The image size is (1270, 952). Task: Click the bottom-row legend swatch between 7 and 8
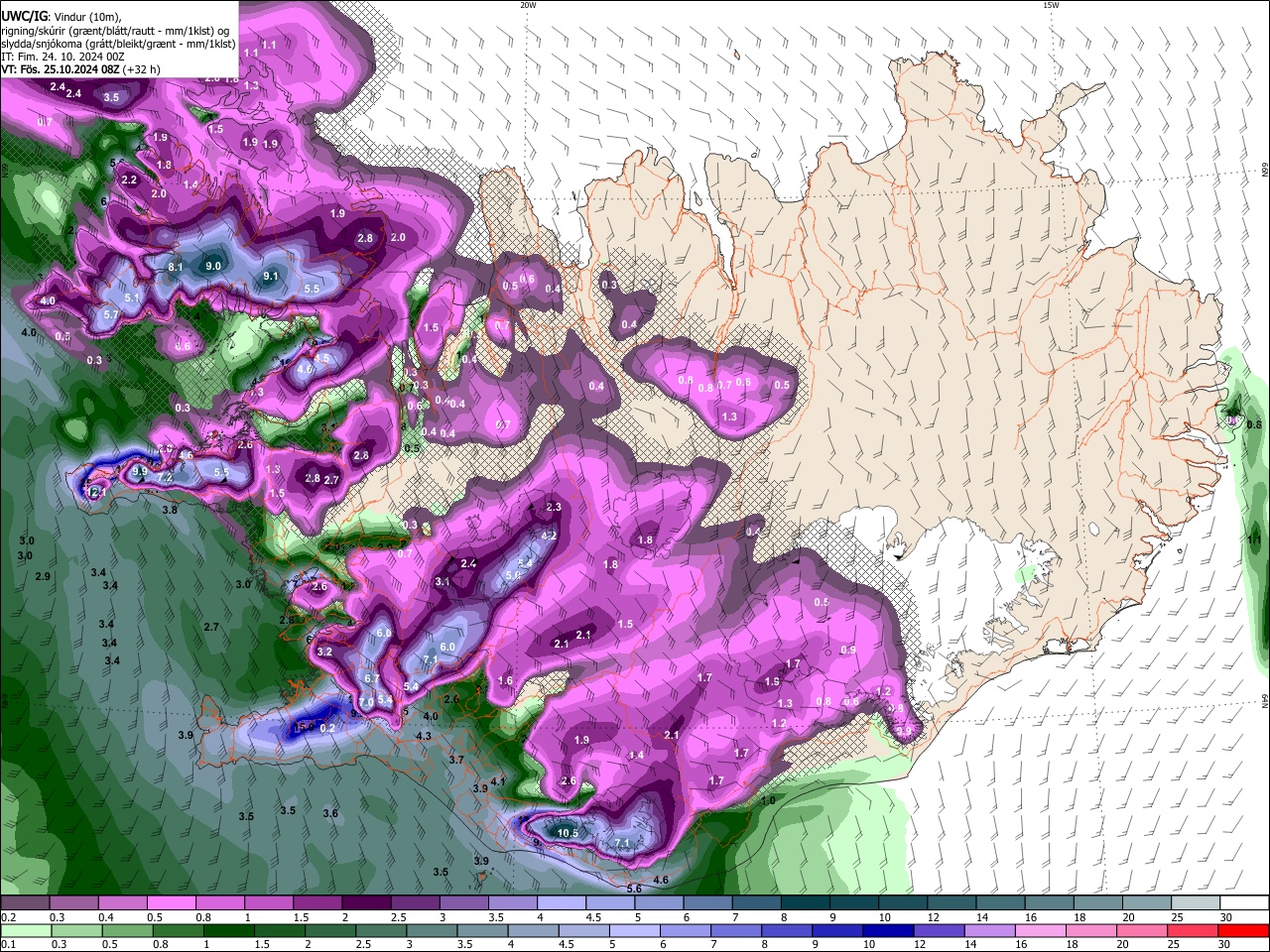(735, 930)
